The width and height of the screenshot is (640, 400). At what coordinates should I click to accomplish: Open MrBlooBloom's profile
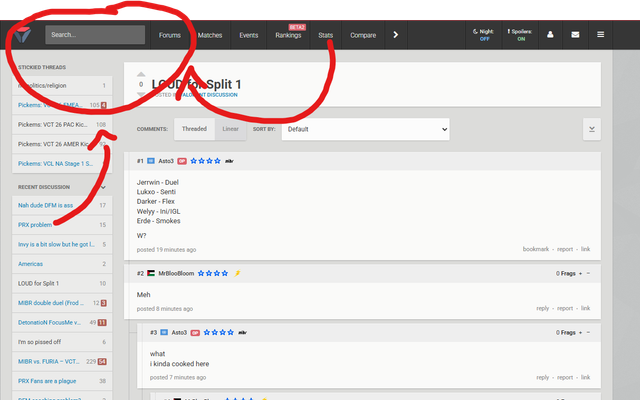176,273
